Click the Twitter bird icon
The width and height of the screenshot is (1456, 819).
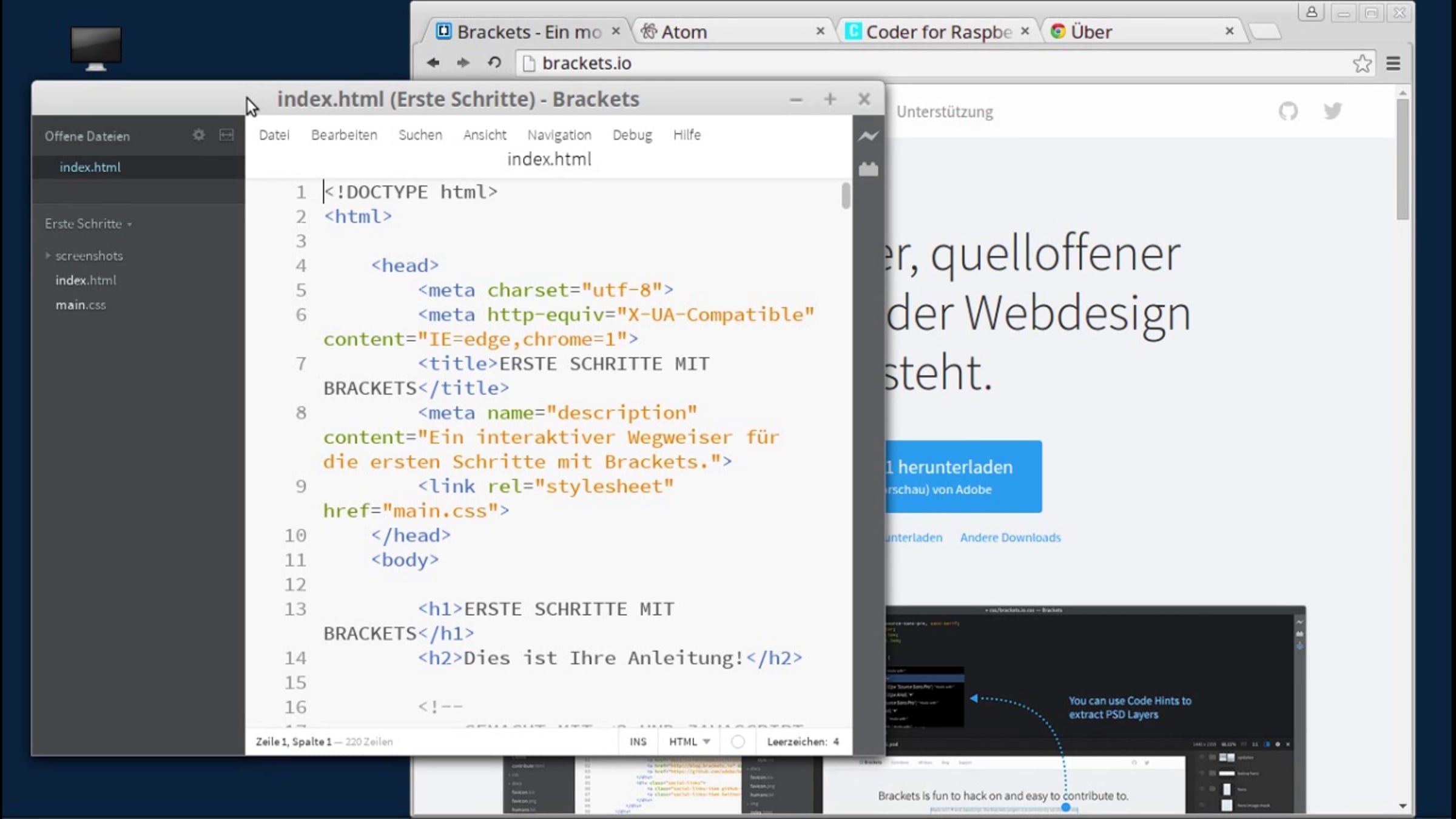[1332, 111]
